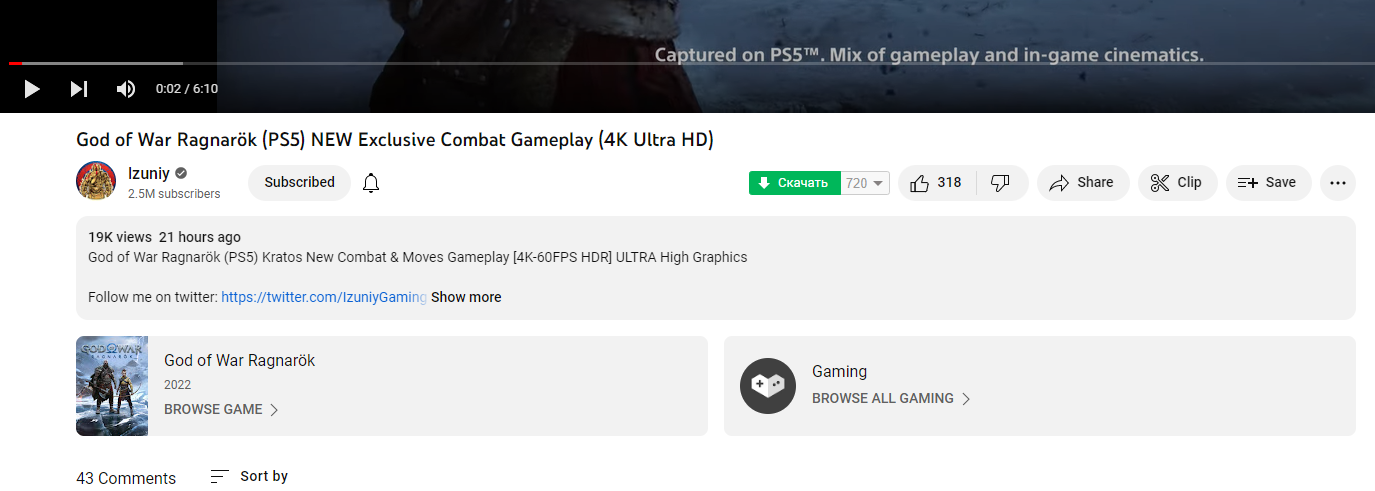Click the Gaming controller icon
This screenshot has width=1375, height=491.
pos(768,386)
